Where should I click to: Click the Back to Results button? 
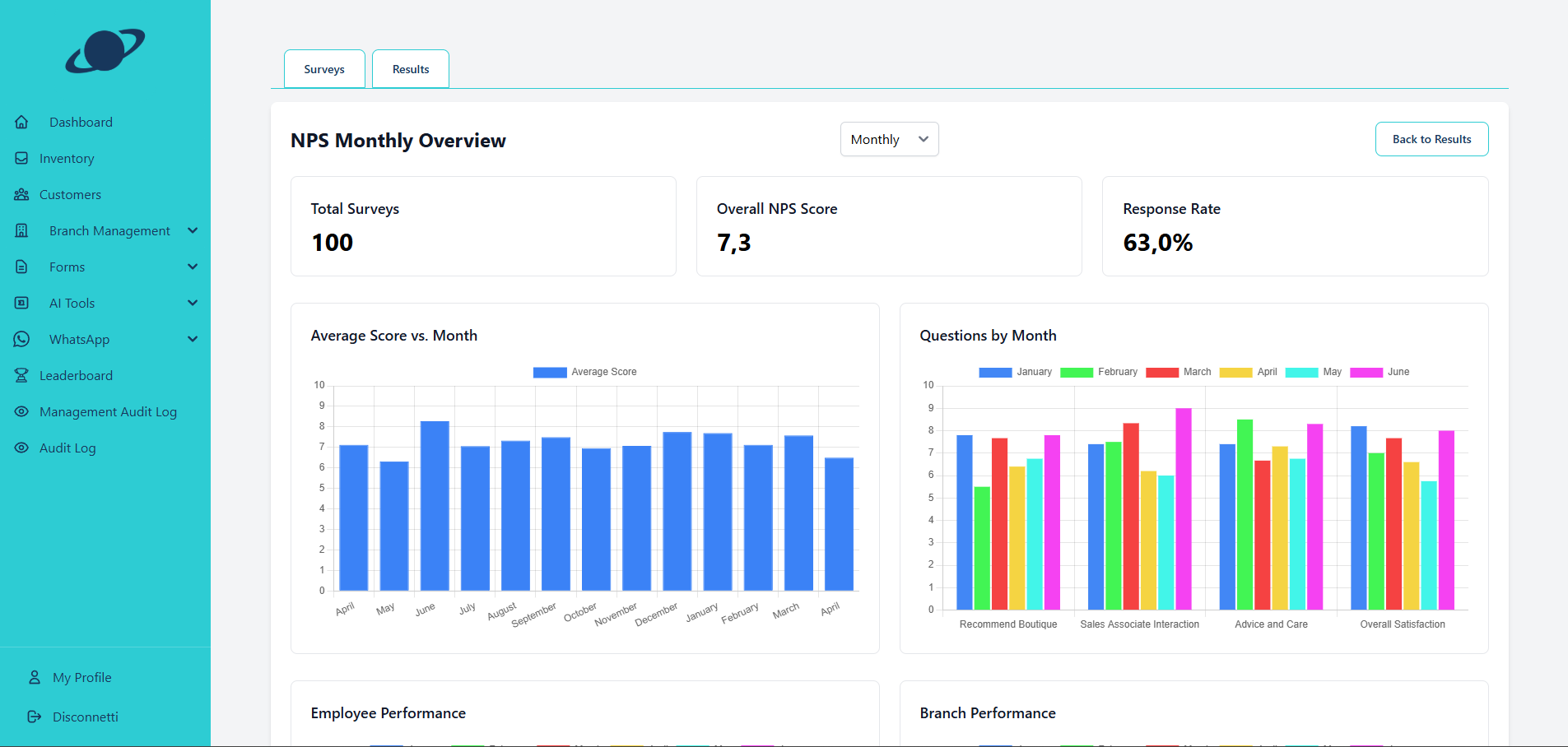click(1431, 139)
